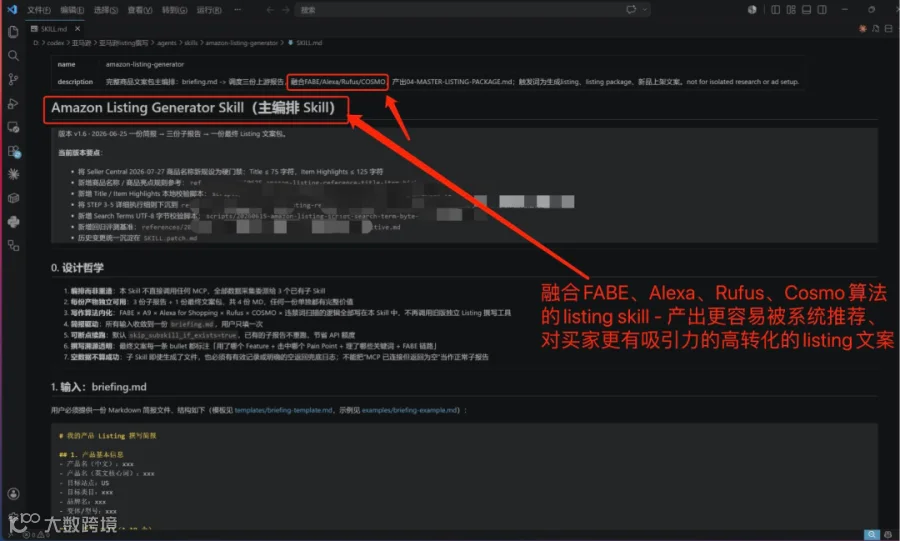Open the Extensions view
This screenshot has width=900, height=541.
click(14, 151)
